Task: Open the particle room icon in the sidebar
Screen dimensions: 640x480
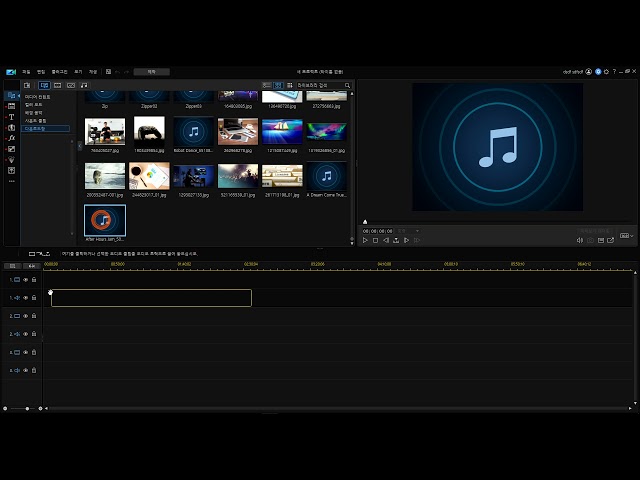Action: coord(11,160)
